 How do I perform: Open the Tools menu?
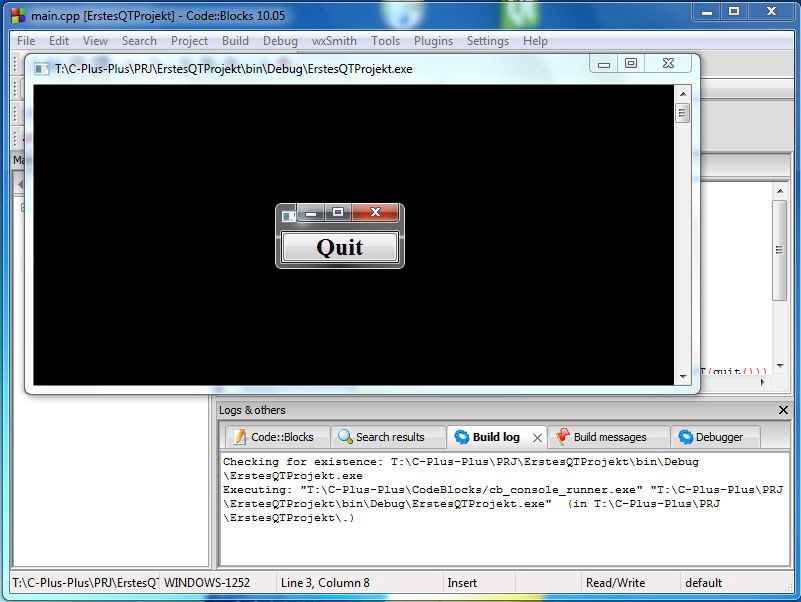point(385,41)
